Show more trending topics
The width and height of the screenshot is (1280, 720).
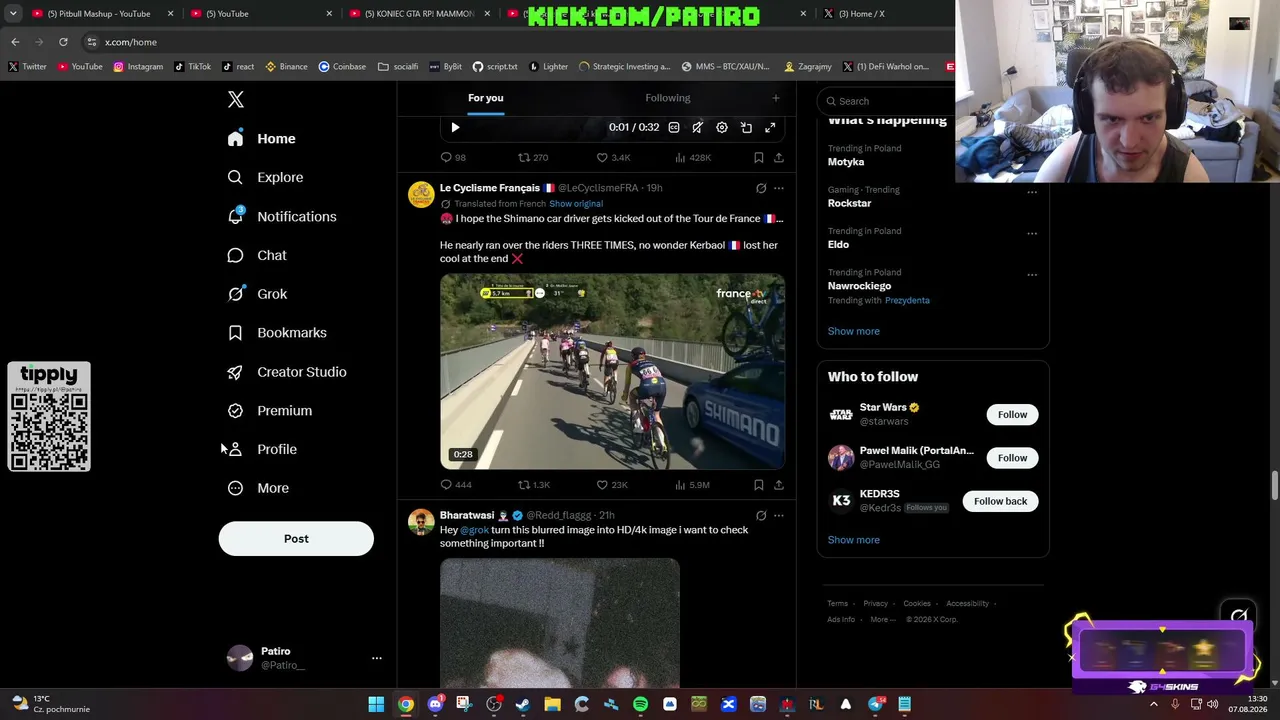854,331
